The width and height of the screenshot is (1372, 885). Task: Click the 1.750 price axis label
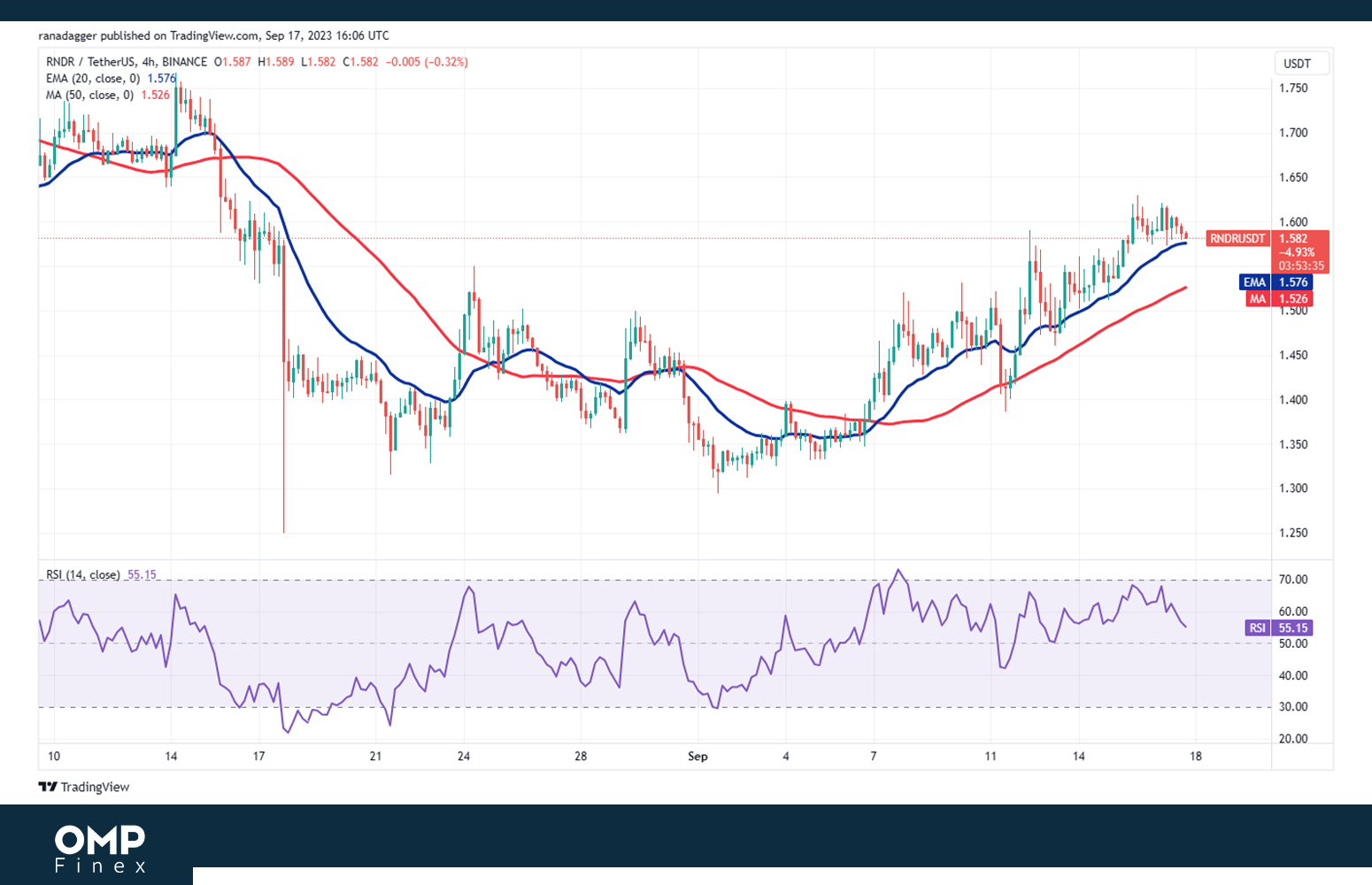(x=1293, y=88)
